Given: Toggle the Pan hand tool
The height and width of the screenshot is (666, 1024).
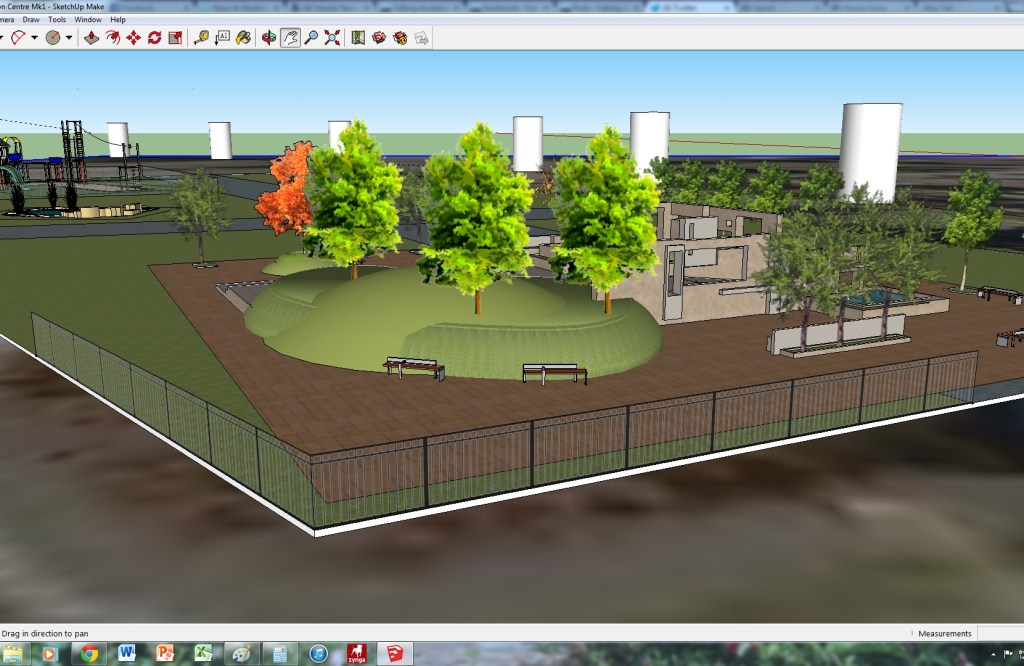Looking at the screenshot, I should point(290,38).
